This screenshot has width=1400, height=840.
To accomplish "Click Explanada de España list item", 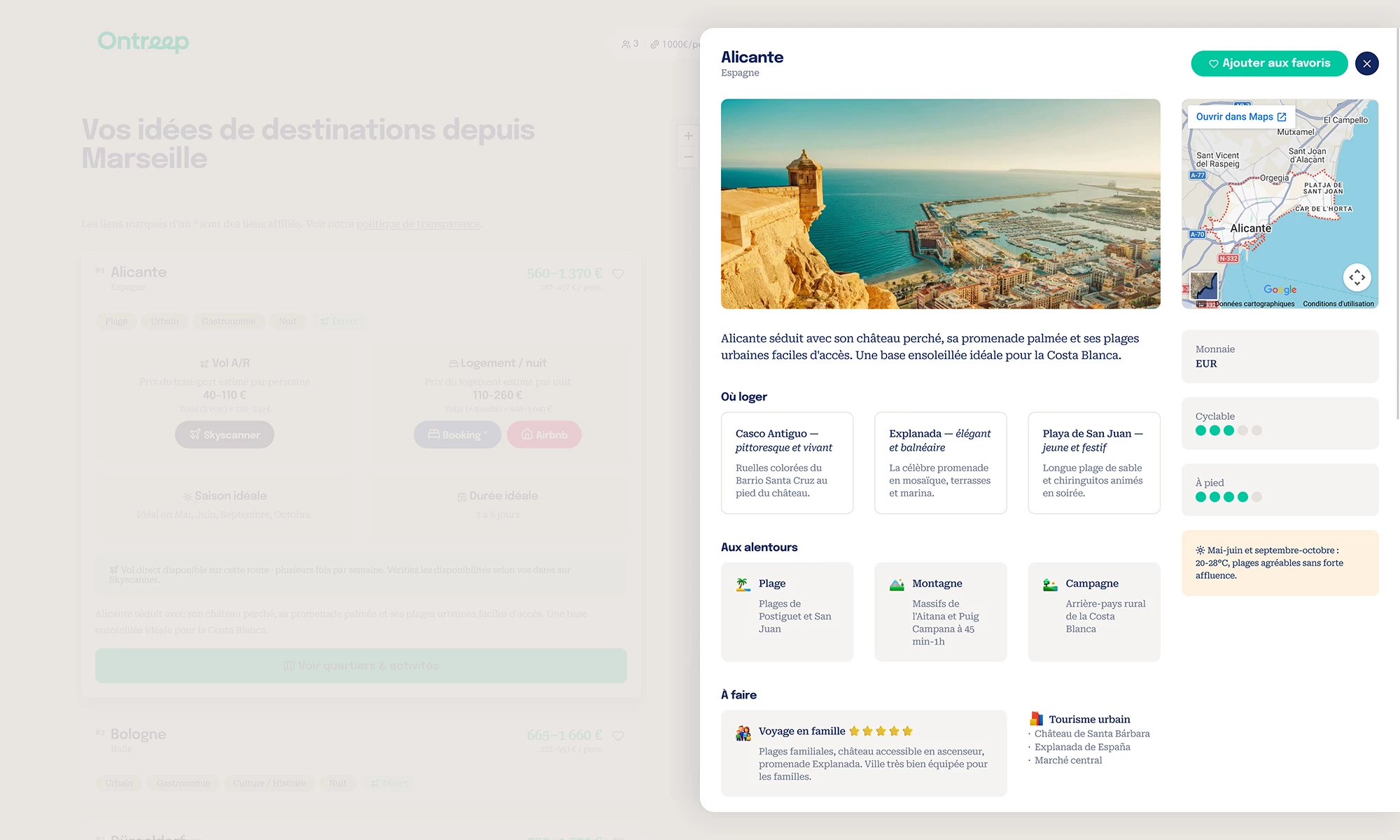I will click(1082, 747).
